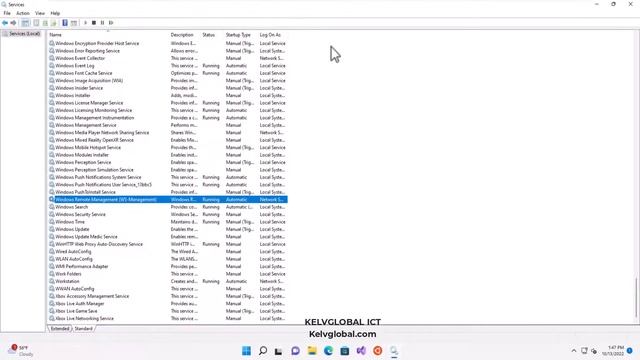This screenshot has height=360, width=640.
Task: Click the Forward arrow in the toolbar
Action: (x=13, y=23)
